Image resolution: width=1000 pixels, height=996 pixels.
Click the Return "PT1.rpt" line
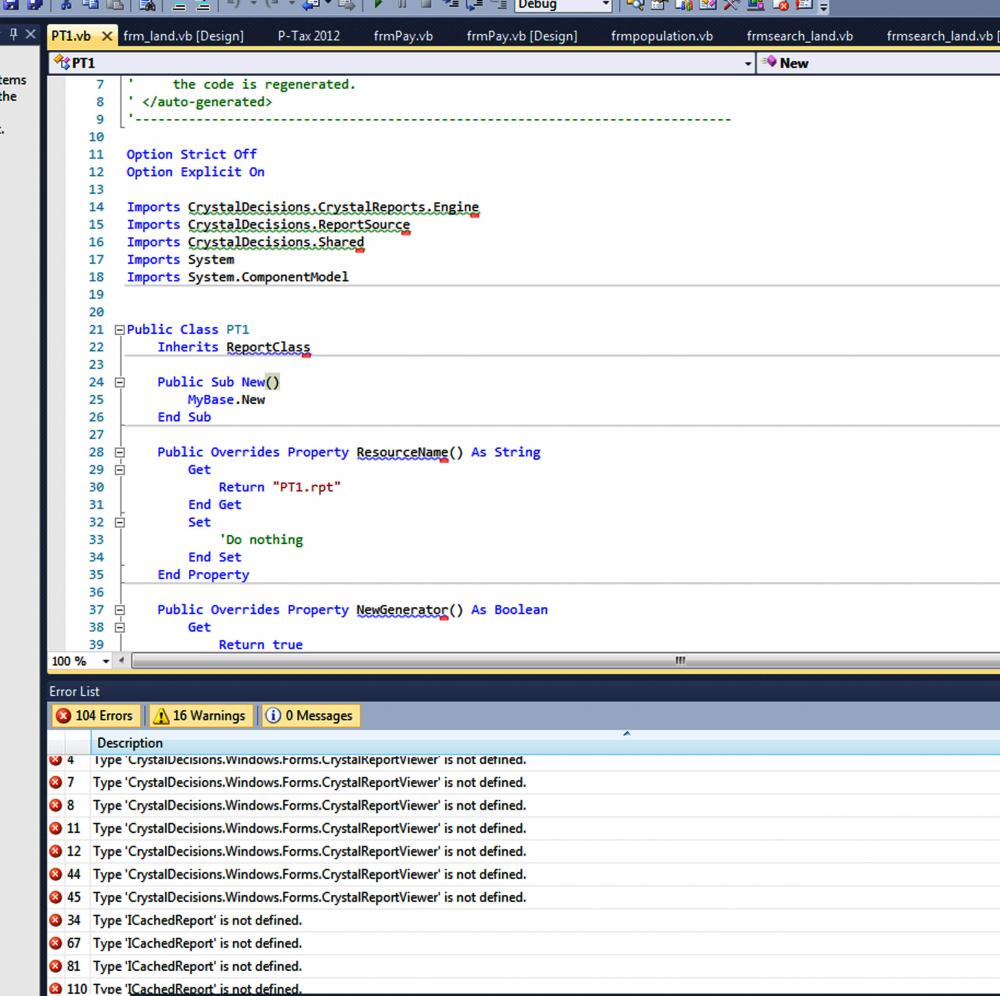279,487
